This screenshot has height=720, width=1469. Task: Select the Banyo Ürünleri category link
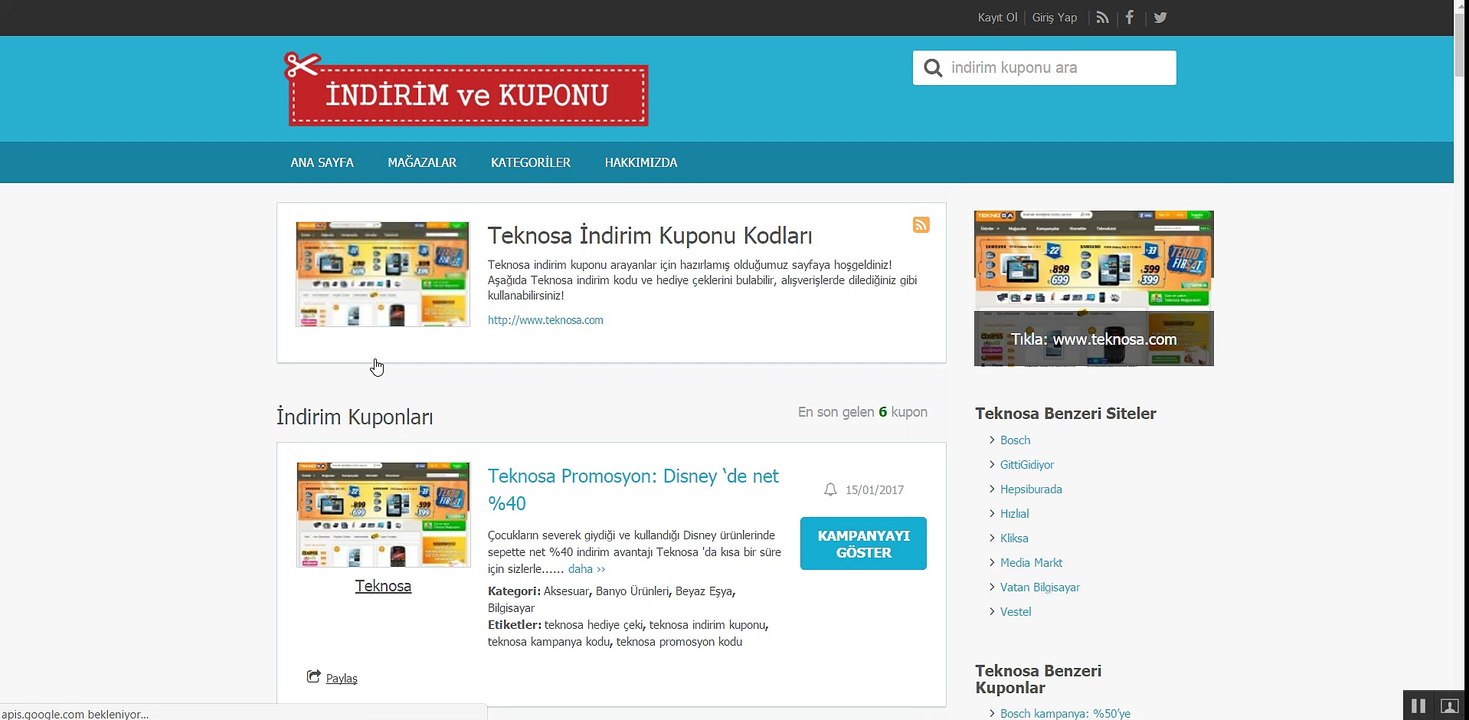coord(632,591)
